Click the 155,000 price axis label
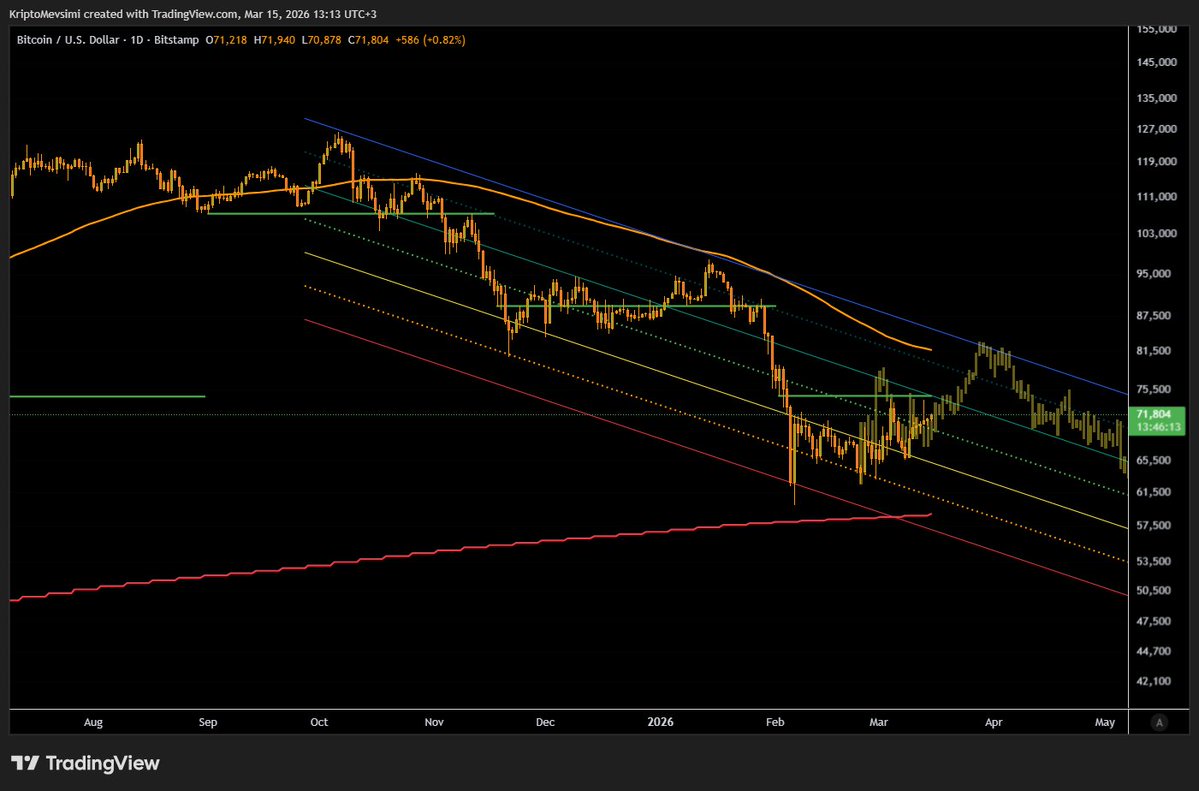Image resolution: width=1199 pixels, height=791 pixels. click(x=1156, y=29)
